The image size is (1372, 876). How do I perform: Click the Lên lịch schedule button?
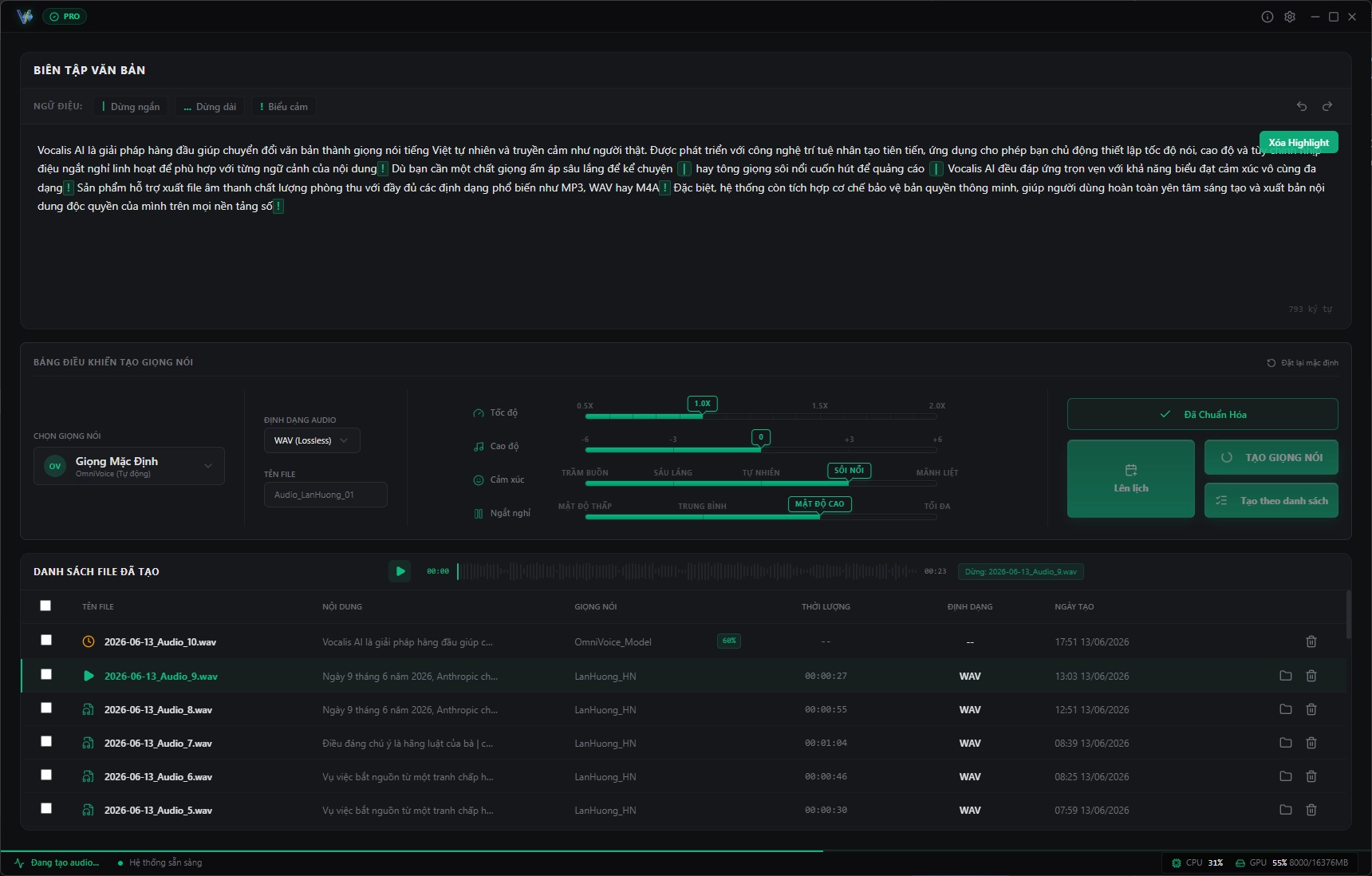pos(1131,479)
